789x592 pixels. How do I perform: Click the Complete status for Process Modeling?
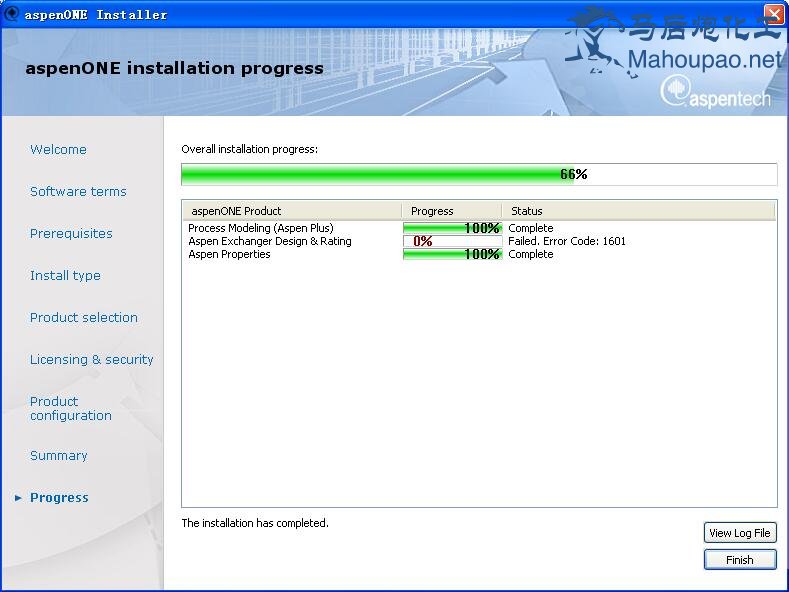coord(530,228)
